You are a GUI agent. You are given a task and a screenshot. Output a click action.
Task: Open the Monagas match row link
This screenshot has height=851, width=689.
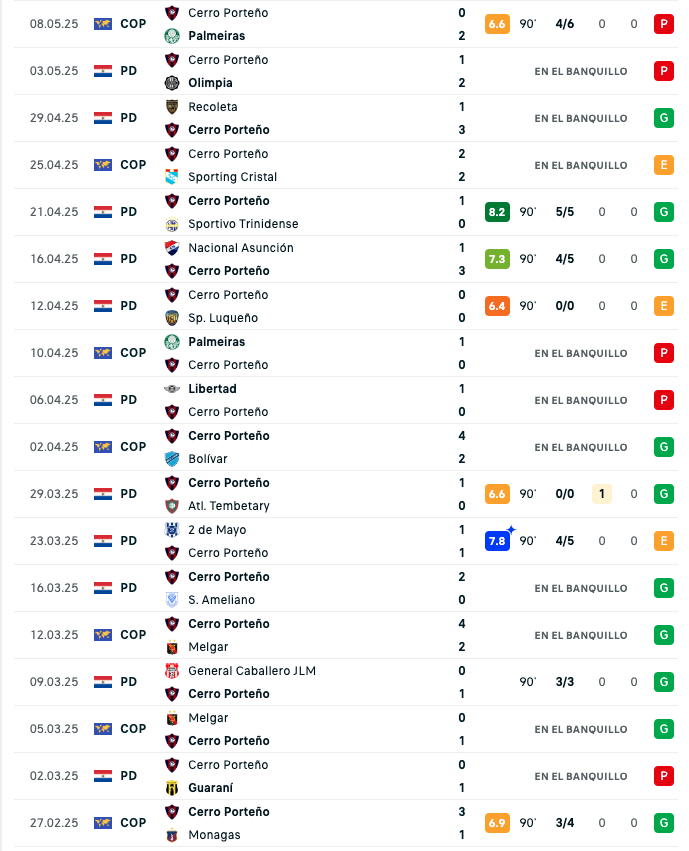[x=346, y=823]
